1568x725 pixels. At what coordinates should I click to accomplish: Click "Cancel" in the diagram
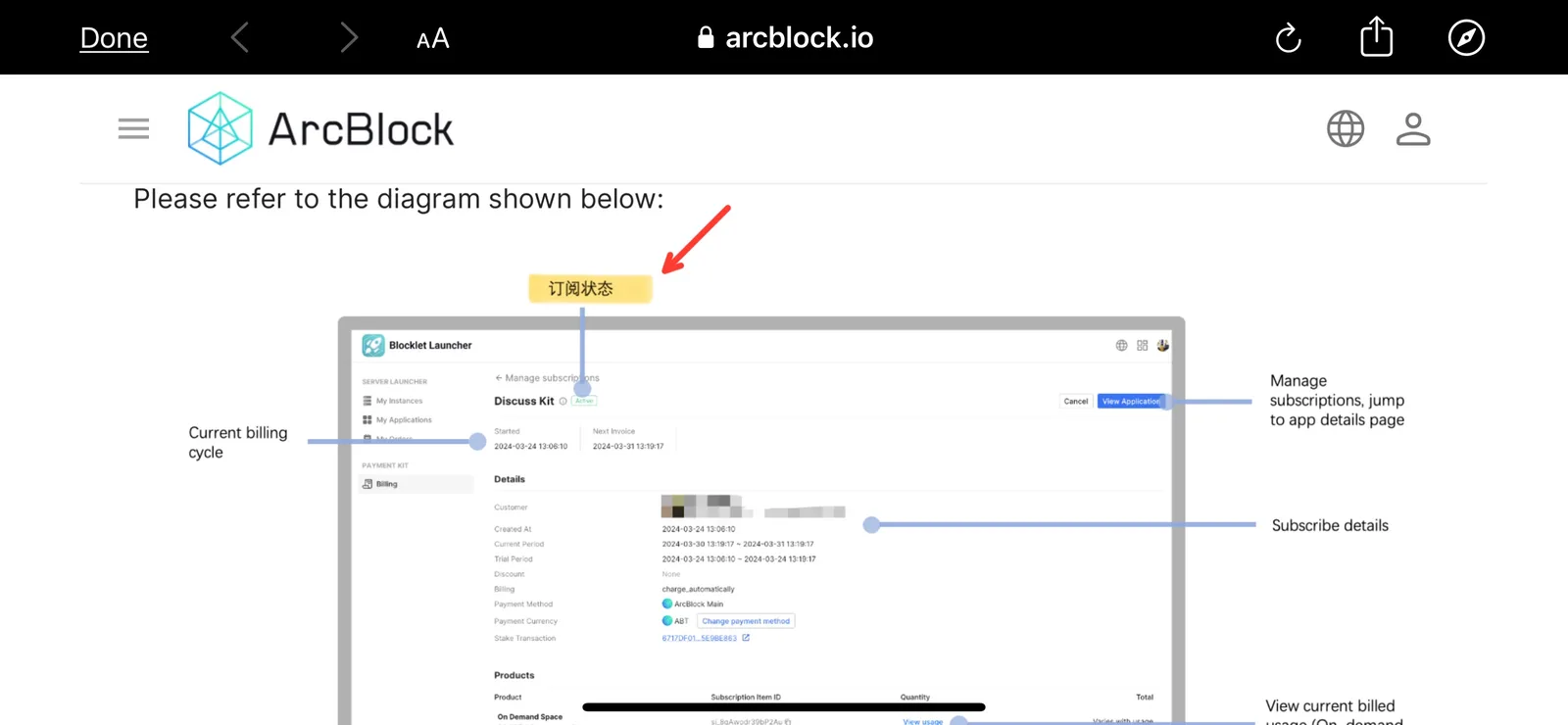click(x=1076, y=402)
